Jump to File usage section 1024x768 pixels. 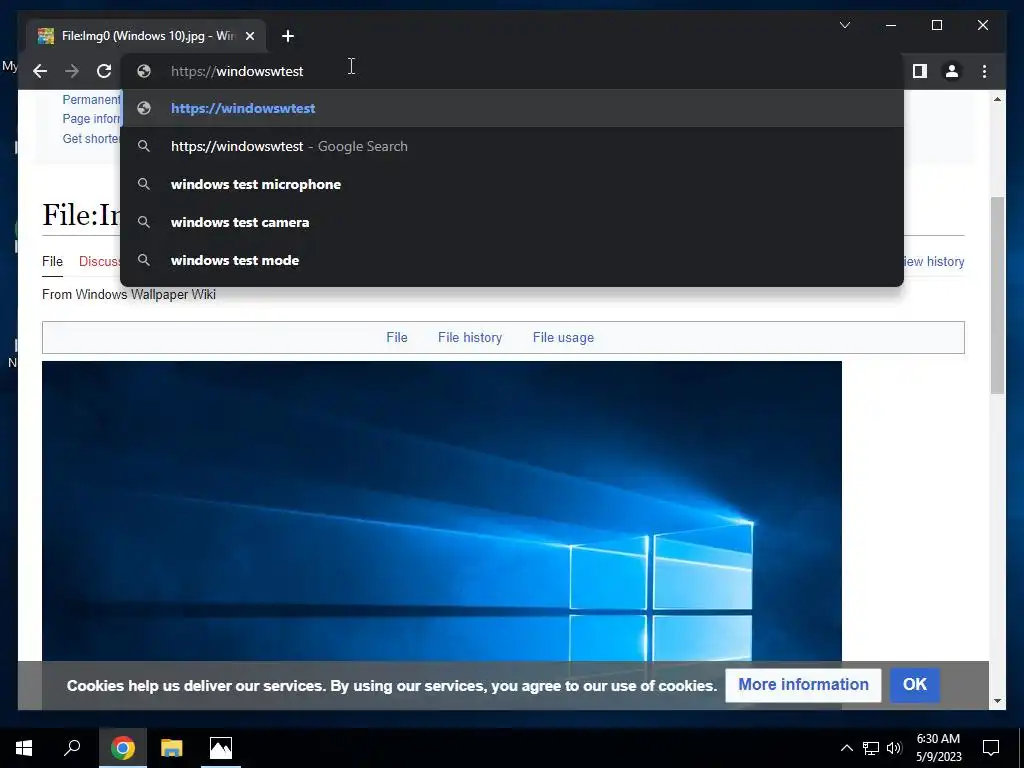pos(563,338)
